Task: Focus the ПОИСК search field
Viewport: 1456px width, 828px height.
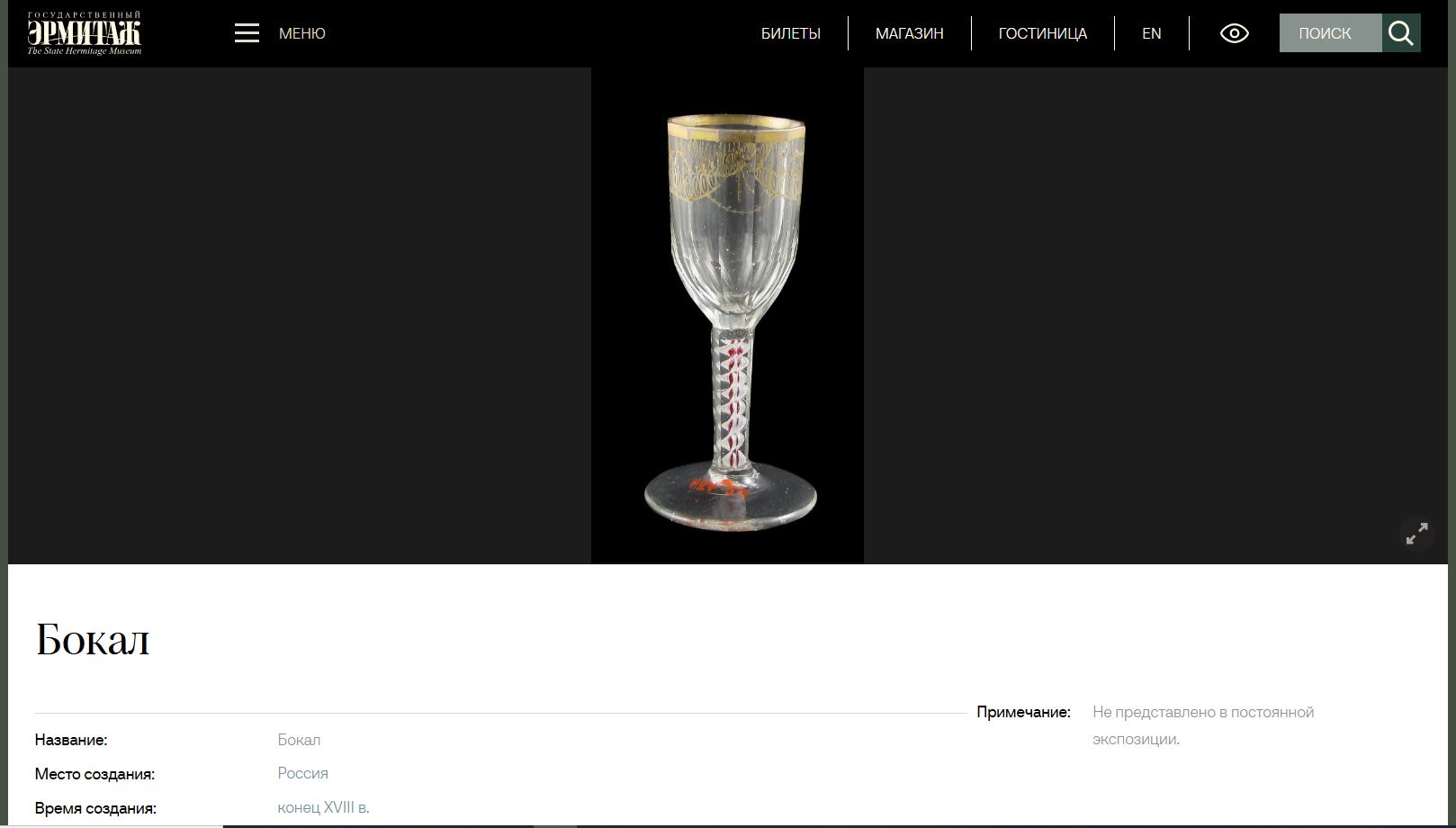Action: 1330,33
